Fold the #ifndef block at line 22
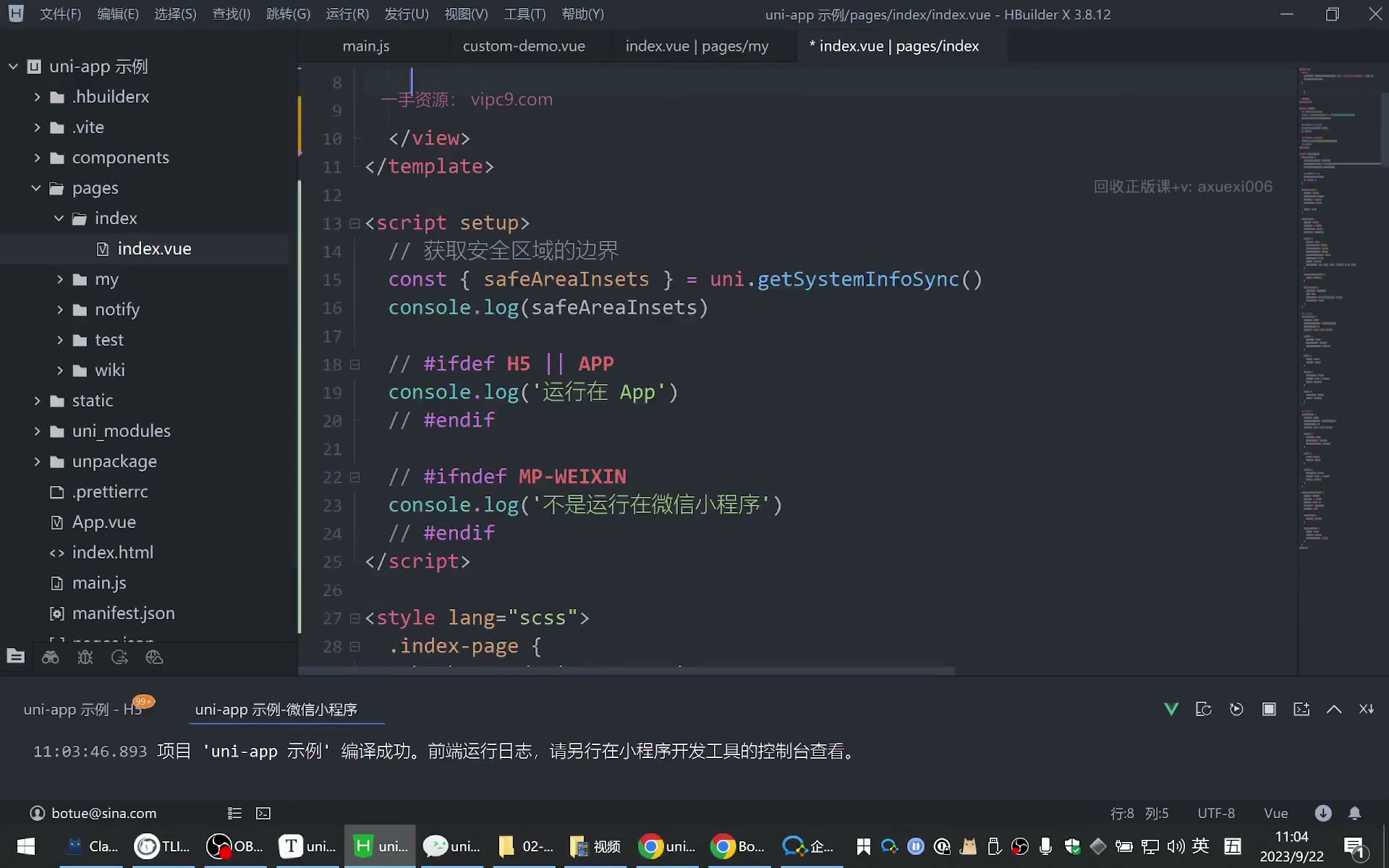This screenshot has height=868, width=1389. pyautogui.click(x=354, y=477)
